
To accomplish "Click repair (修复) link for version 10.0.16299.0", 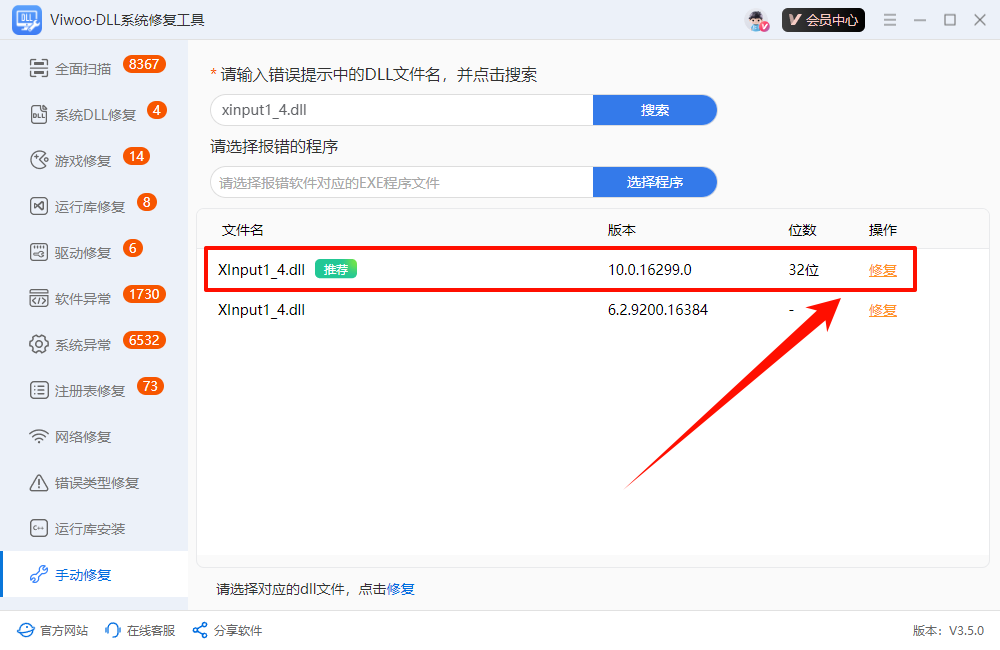I will point(882,270).
